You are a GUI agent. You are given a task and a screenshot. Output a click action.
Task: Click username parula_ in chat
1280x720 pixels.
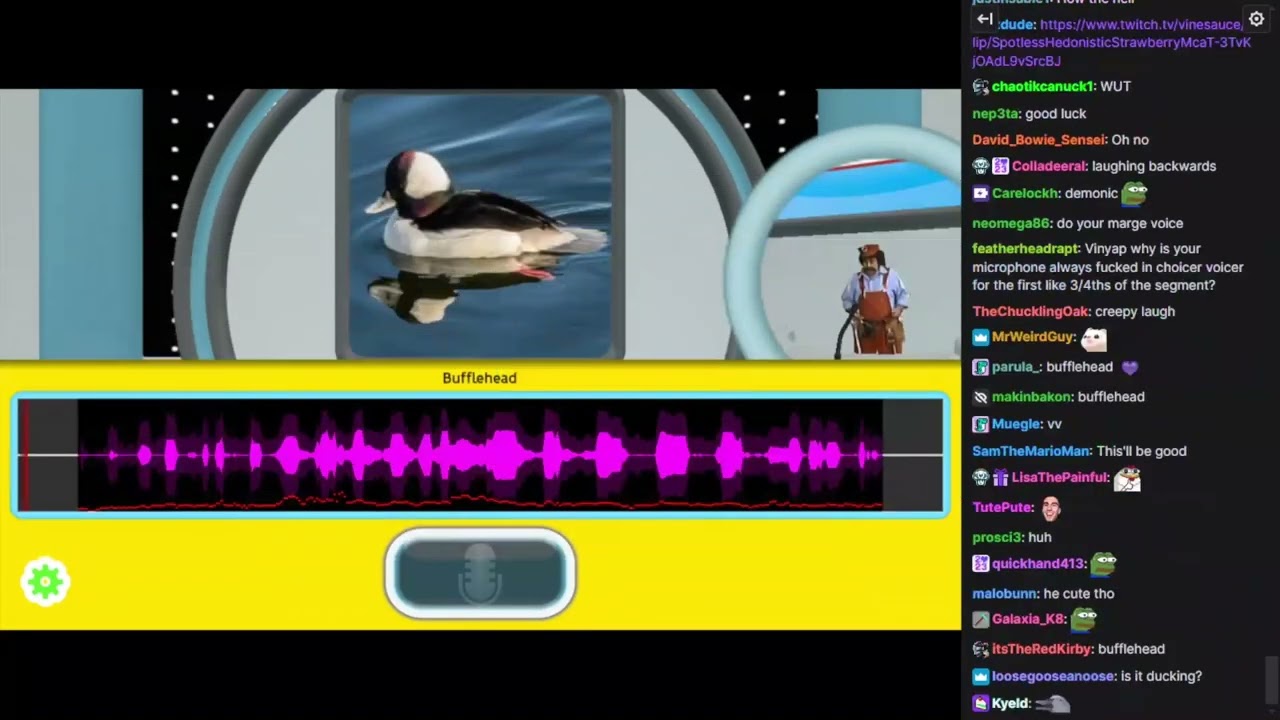1015,368
